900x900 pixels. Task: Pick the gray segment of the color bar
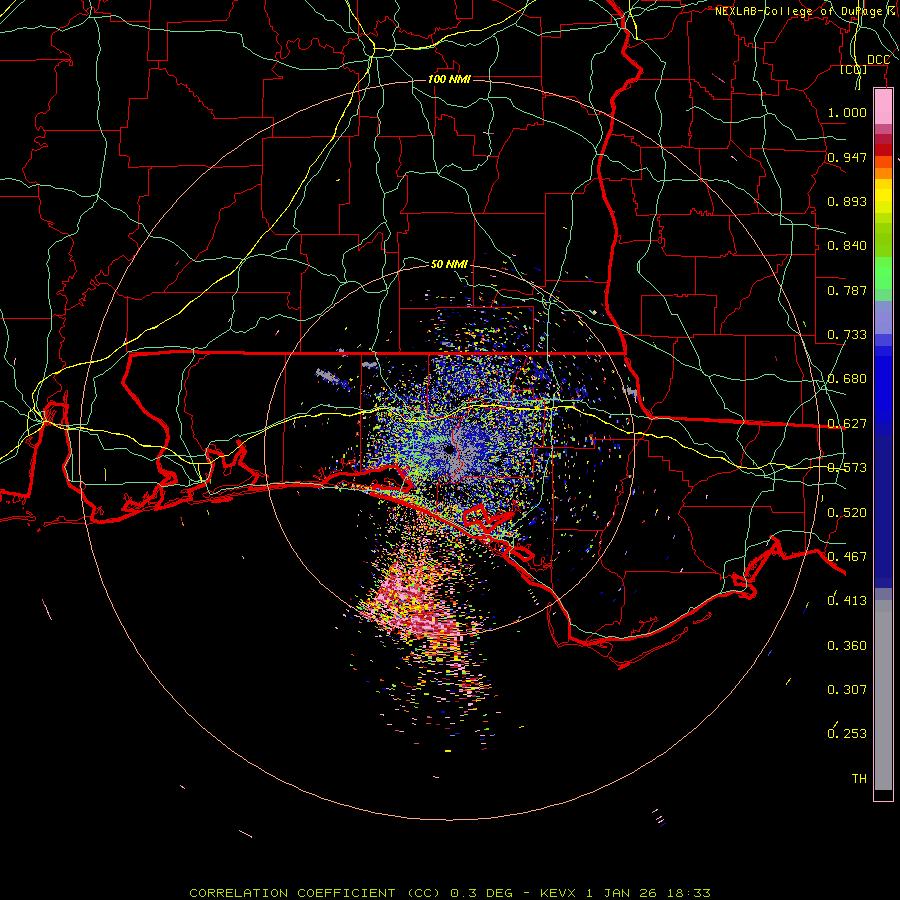pos(883,695)
